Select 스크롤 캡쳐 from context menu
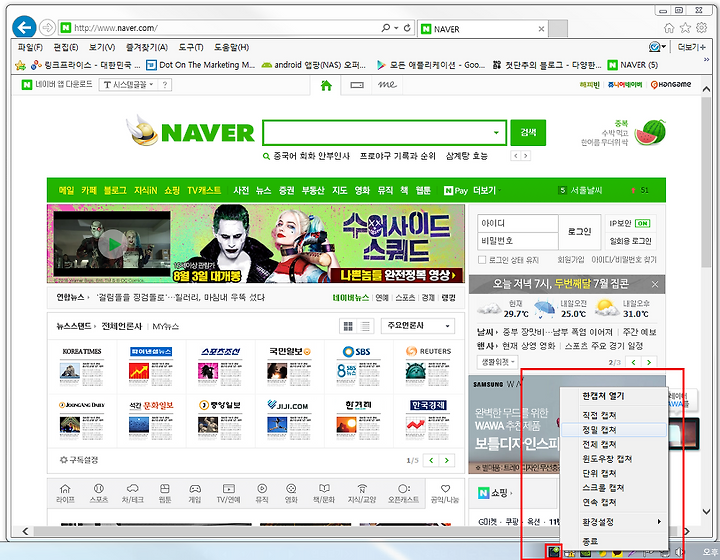 (x=603, y=487)
